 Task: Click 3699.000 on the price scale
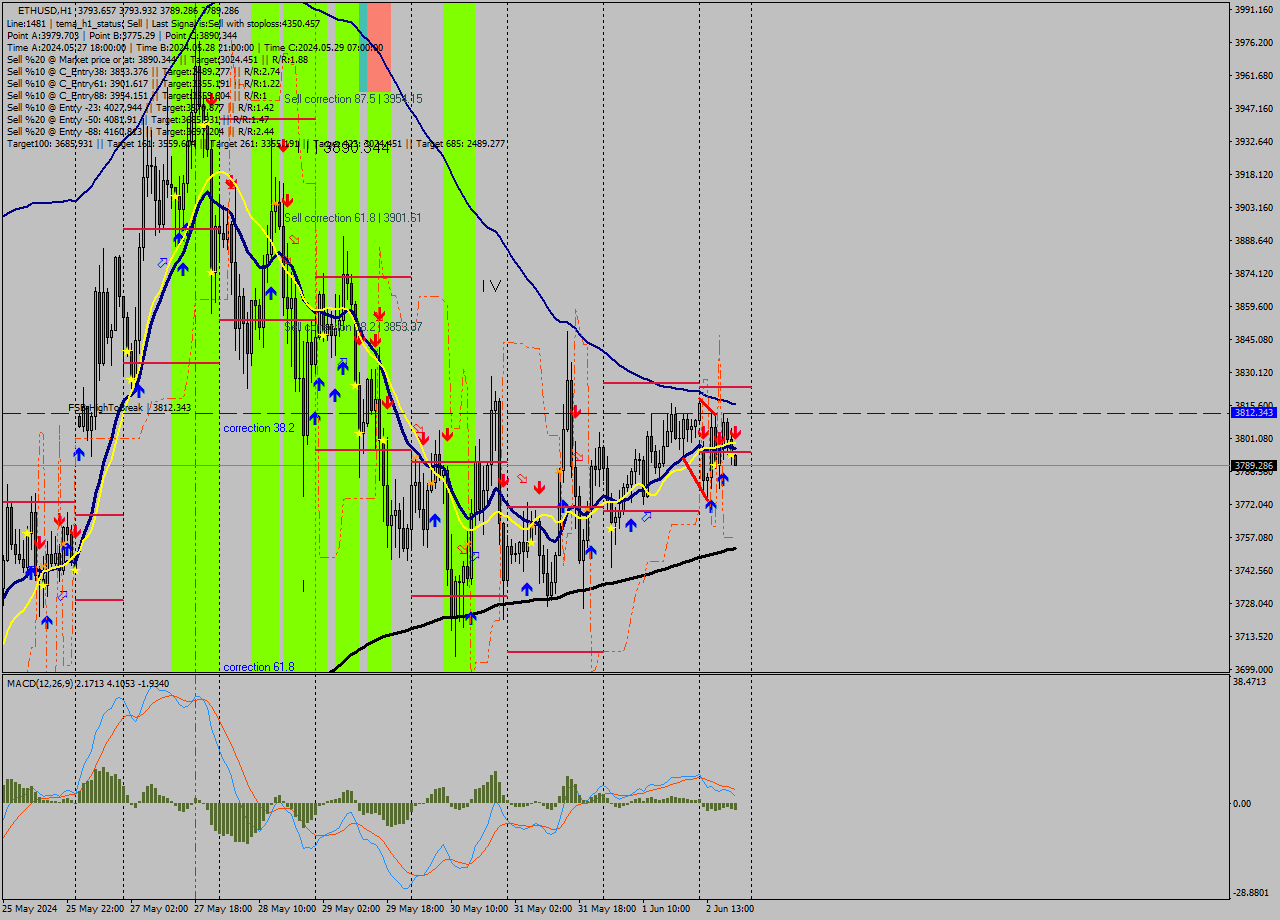[1253, 669]
